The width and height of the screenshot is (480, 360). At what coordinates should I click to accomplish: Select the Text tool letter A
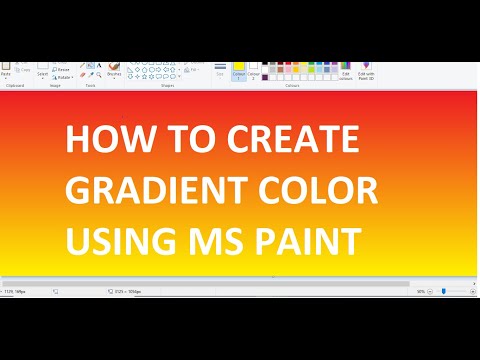pos(99,66)
